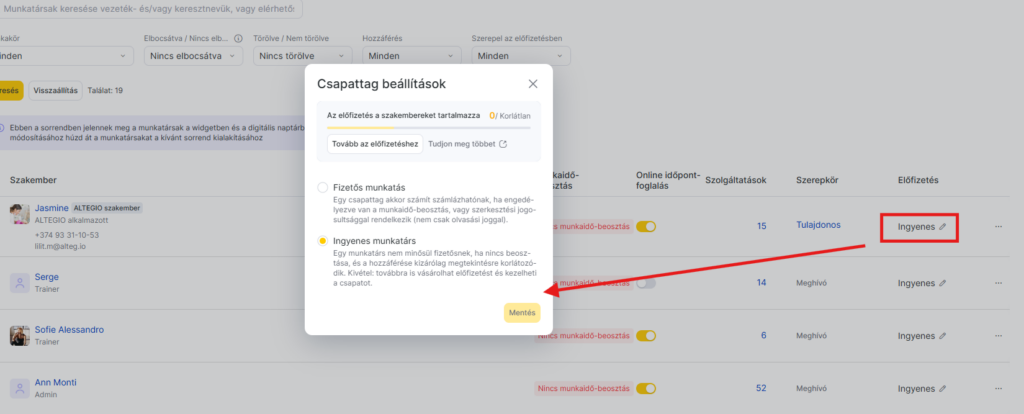Open the Szerepel az előfizetésben dropdown
The height and width of the screenshot is (414, 1024).
[x=520, y=56]
